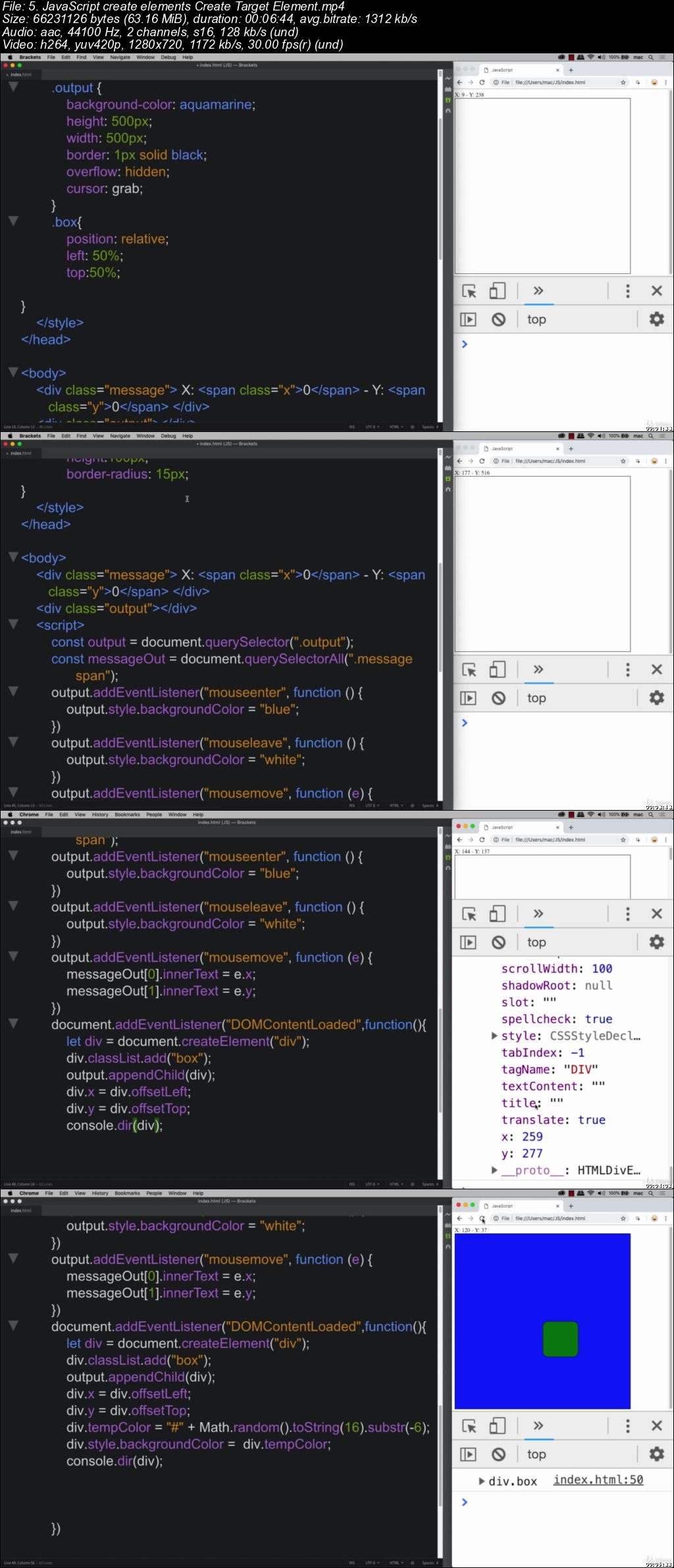674x1568 pixels.
Task: Click the 'x: 259' console property
Action: pyautogui.click(x=522, y=1137)
